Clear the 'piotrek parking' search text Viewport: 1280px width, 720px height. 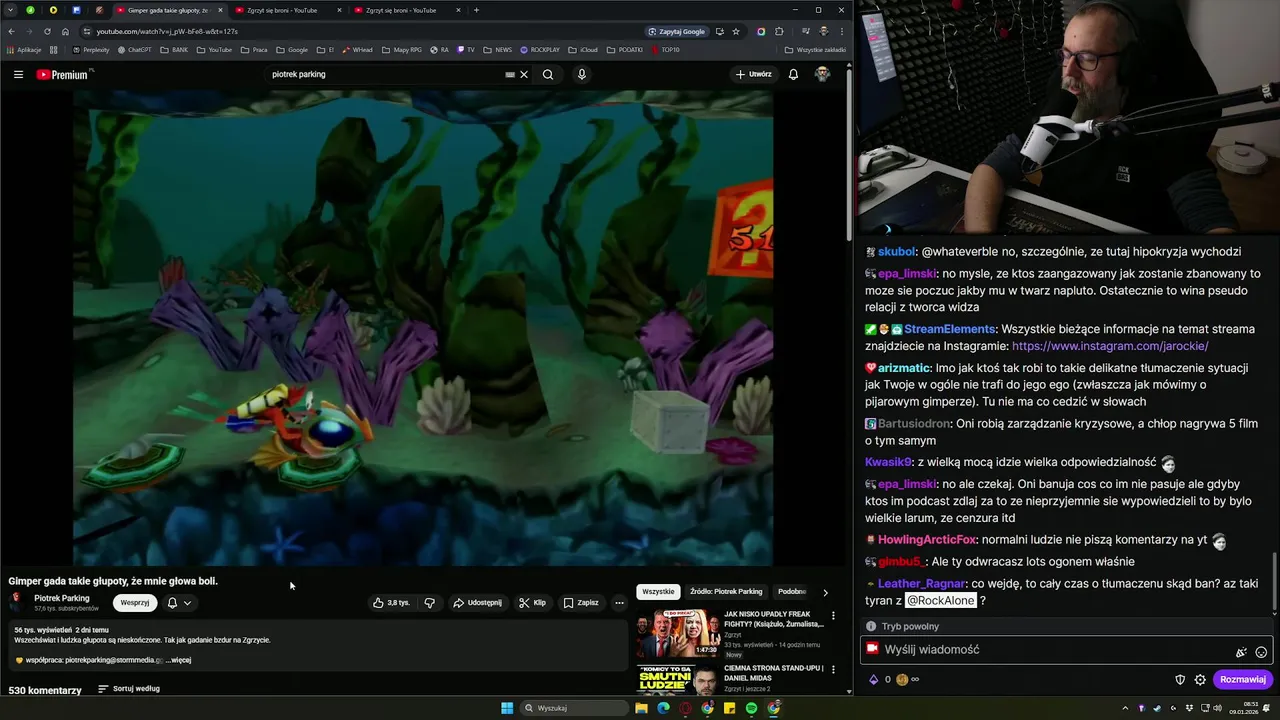click(x=524, y=74)
